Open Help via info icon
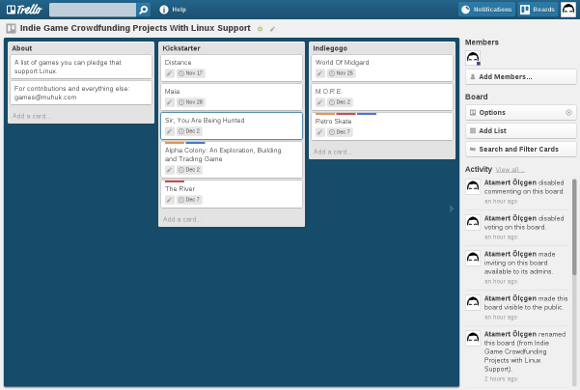The image size is (580, 390). pyautogui.click(x=164, y=10)
